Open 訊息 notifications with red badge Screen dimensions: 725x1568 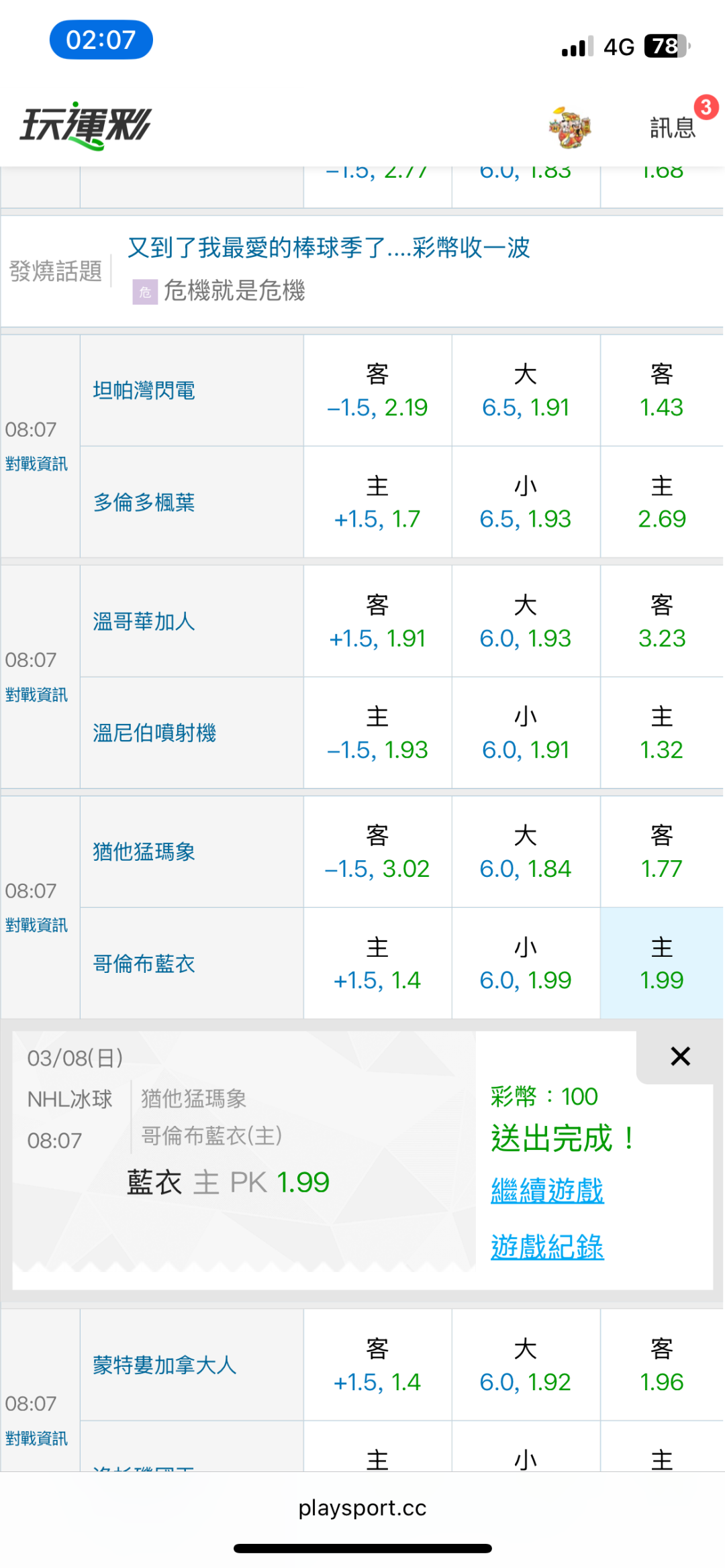click(673, 126)
